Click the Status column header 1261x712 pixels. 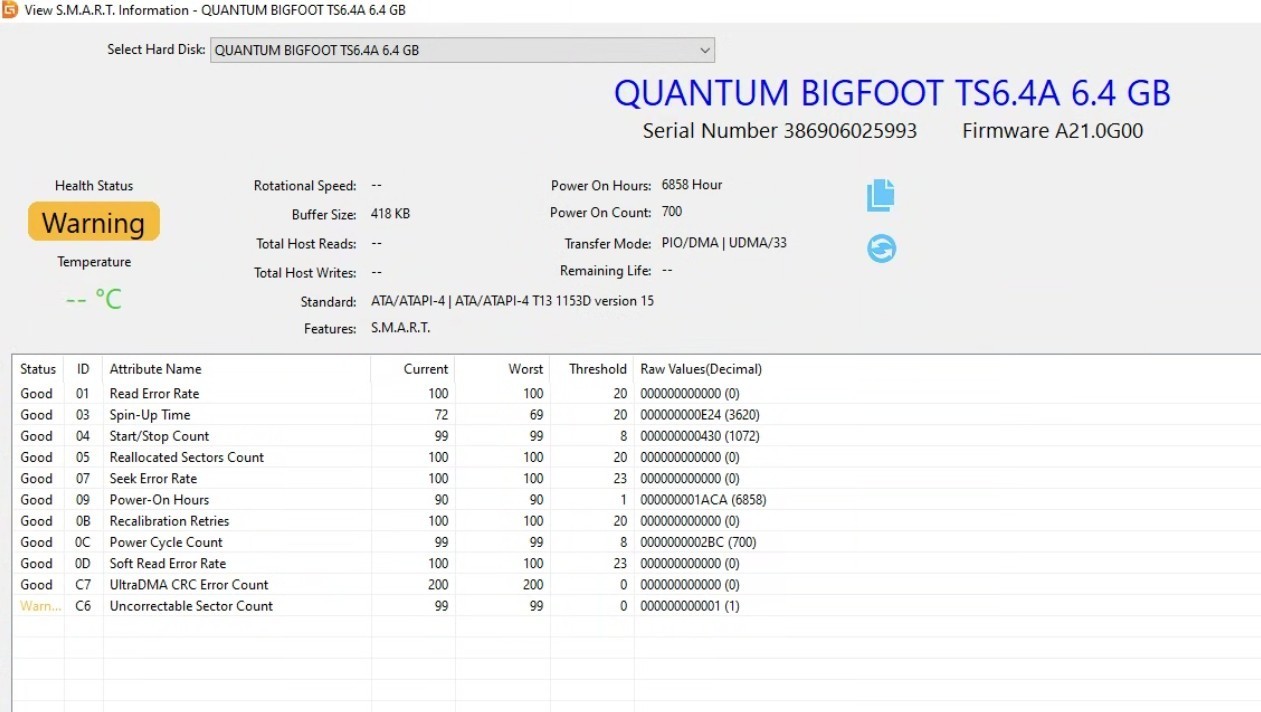click(38, 369)
